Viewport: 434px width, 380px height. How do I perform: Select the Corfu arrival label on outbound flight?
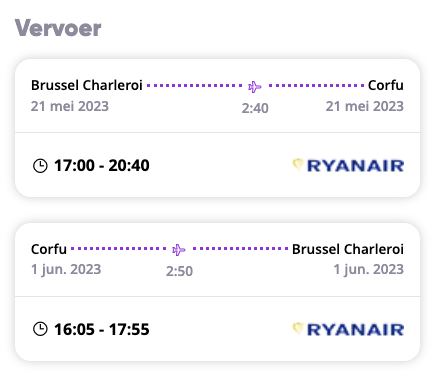tap(386, 85)
